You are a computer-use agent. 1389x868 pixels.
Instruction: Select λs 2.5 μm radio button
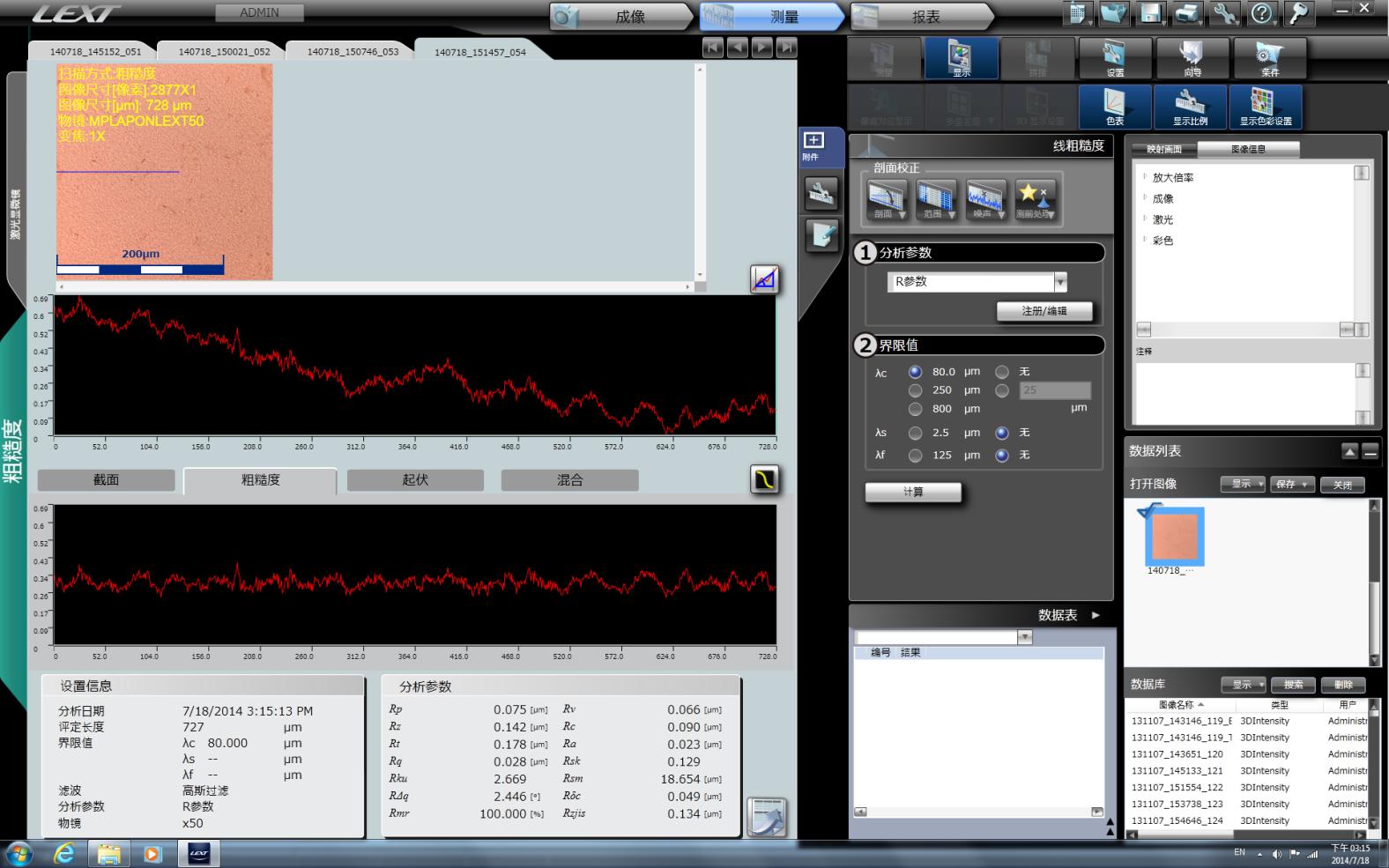[915, 433]
